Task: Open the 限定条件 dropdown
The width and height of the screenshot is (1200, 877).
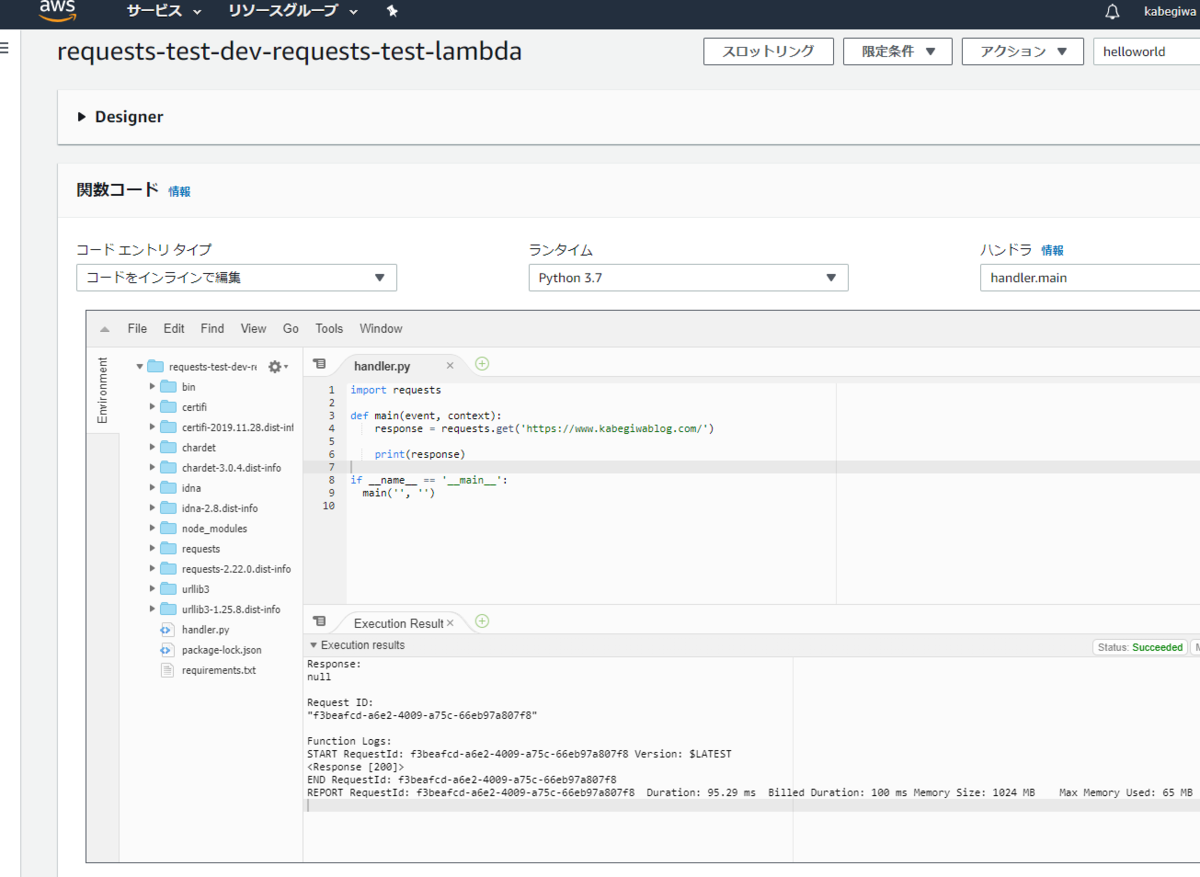Action: [x=898, y=52]
